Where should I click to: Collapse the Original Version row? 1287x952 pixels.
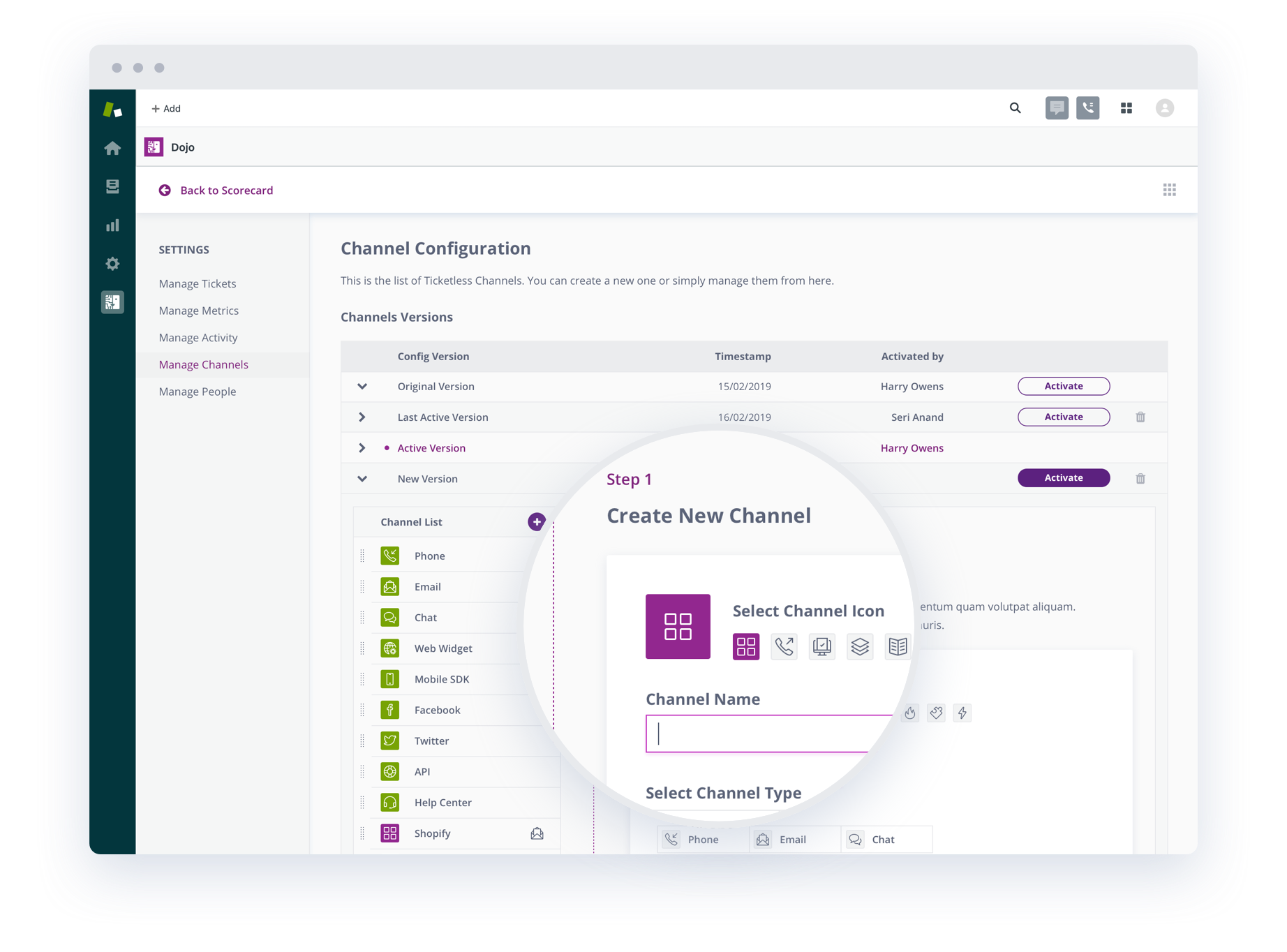coord(362,386)
